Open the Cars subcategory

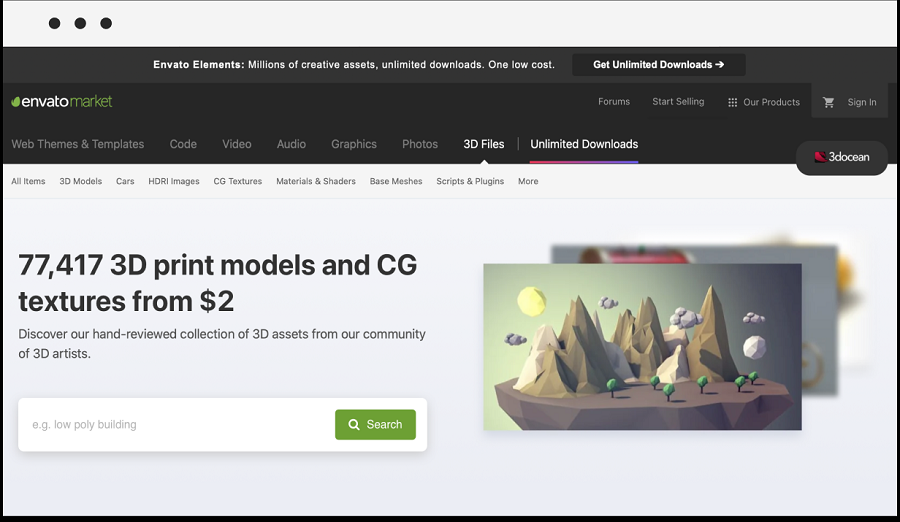click(125, 181)
